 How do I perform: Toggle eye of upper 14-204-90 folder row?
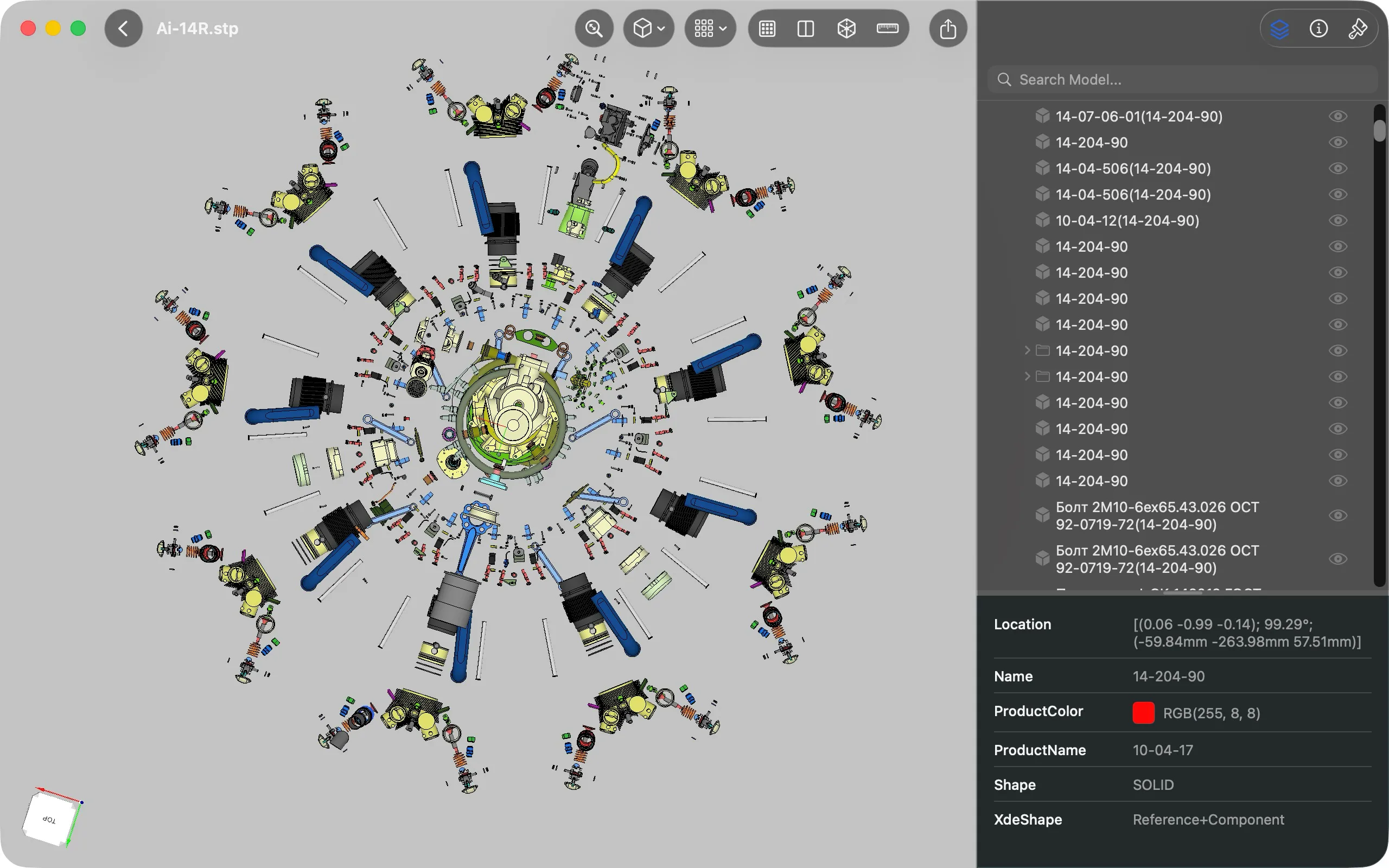tap(1337, 351)
